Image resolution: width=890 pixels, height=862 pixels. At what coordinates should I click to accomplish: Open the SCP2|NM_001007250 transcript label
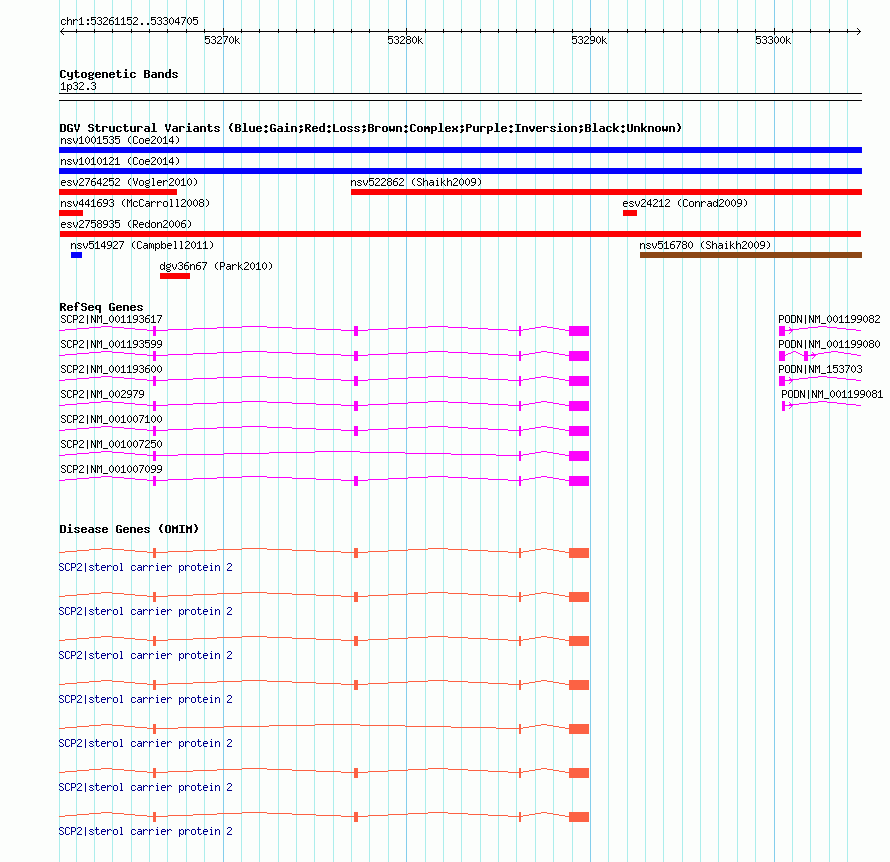click(x=111, y=444)
